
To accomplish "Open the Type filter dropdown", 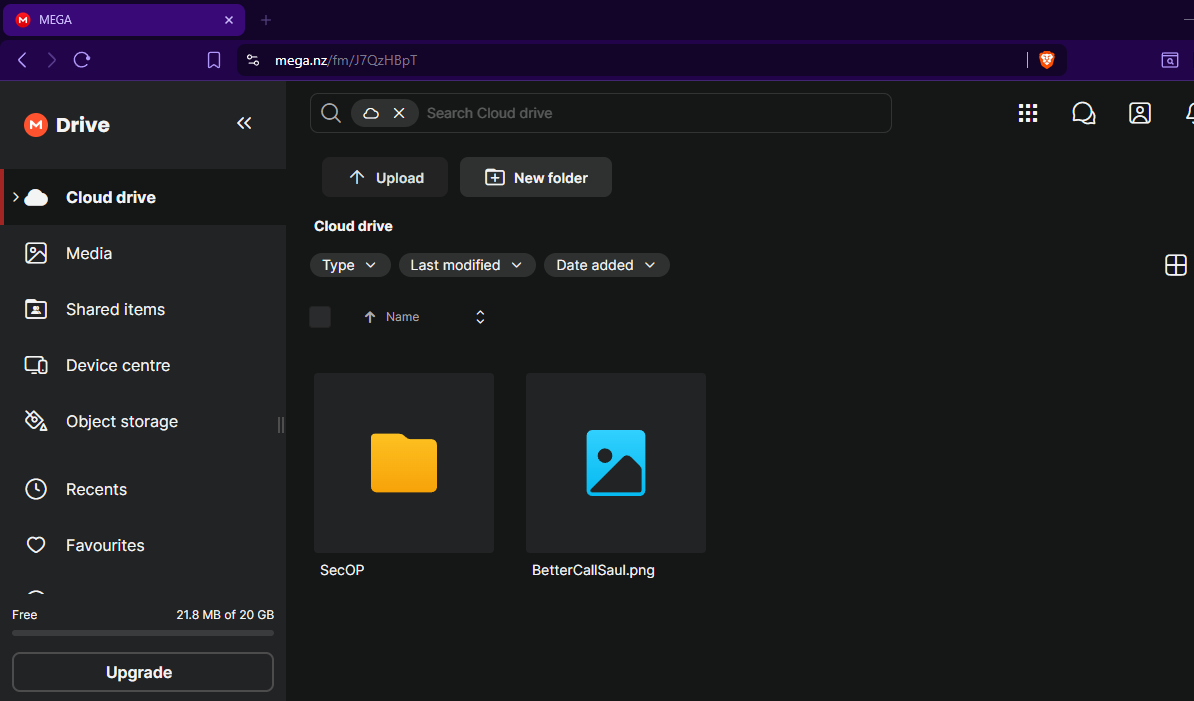I will 349,265.
